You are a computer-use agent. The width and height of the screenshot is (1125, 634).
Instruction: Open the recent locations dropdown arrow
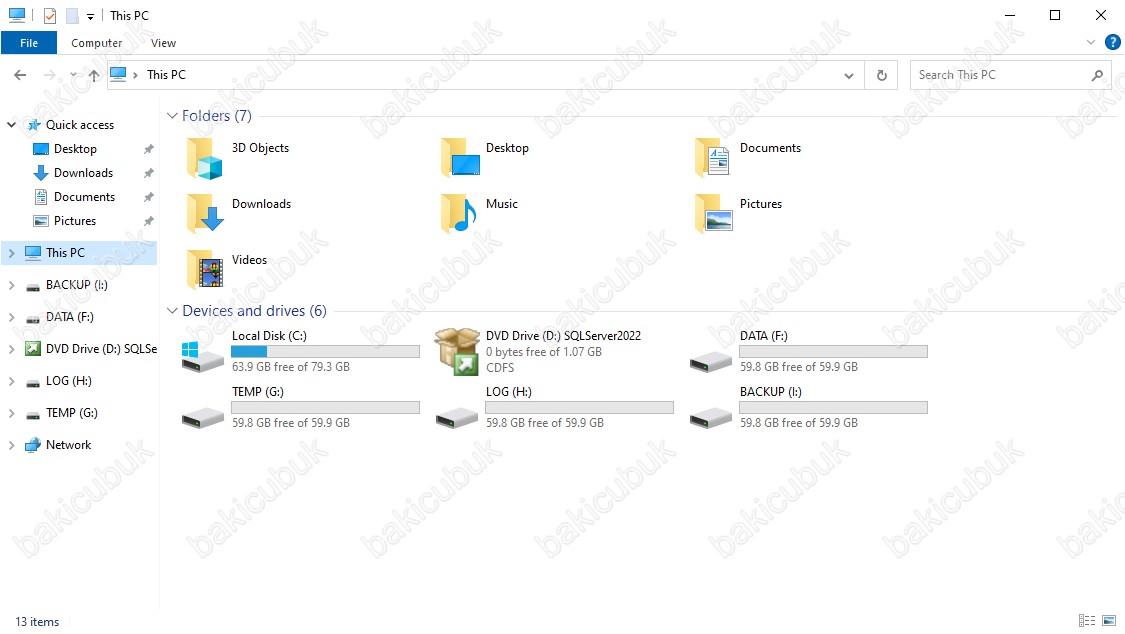click(74, 75)
